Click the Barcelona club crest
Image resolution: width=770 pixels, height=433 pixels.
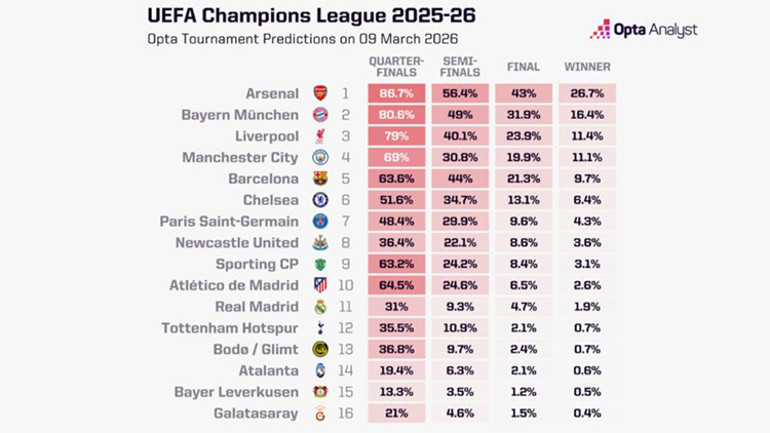(320, 179)
